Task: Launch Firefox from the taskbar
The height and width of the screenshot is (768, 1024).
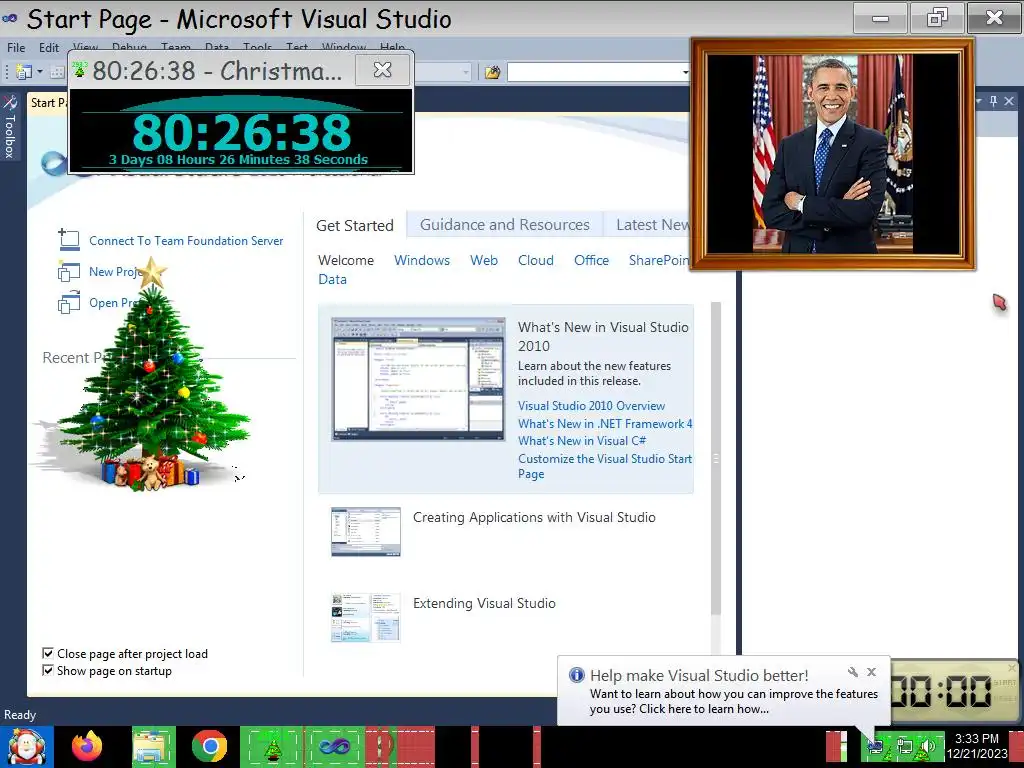Action: click(x=87, y=746)
